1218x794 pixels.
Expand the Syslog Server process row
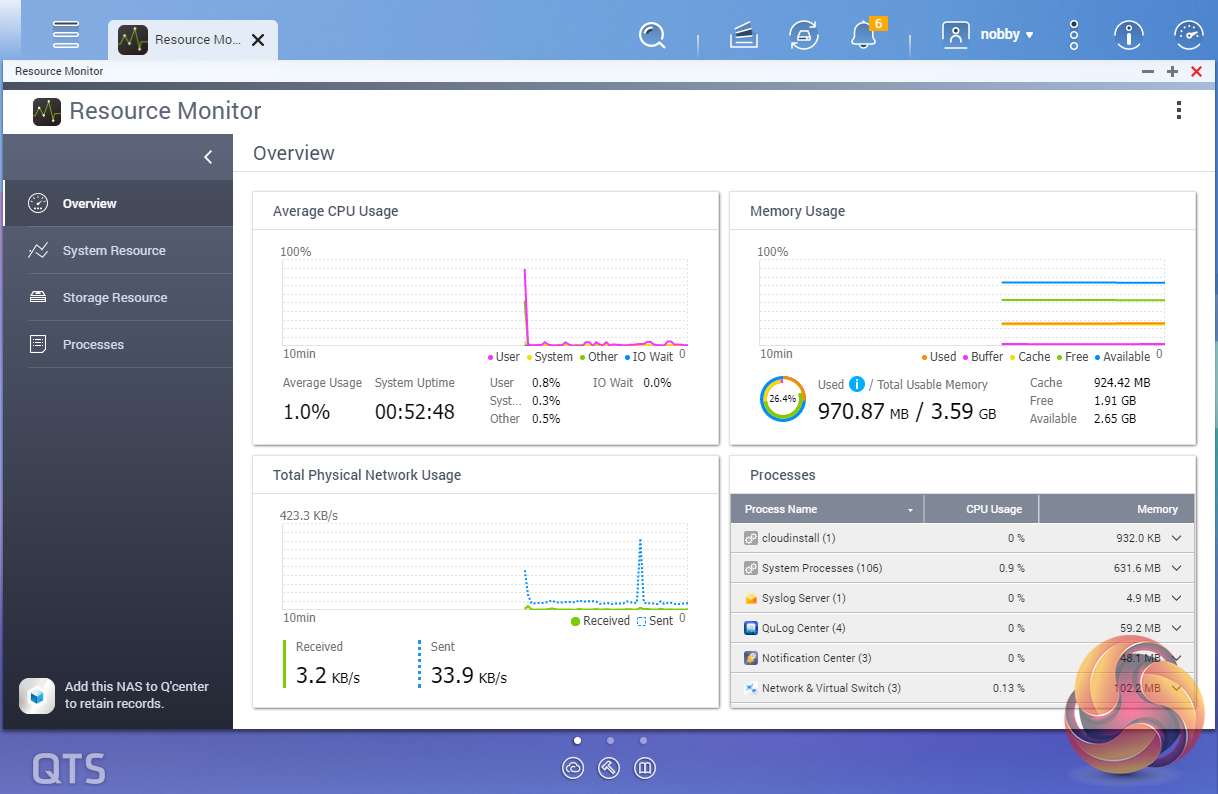(x=1176, y=598)
